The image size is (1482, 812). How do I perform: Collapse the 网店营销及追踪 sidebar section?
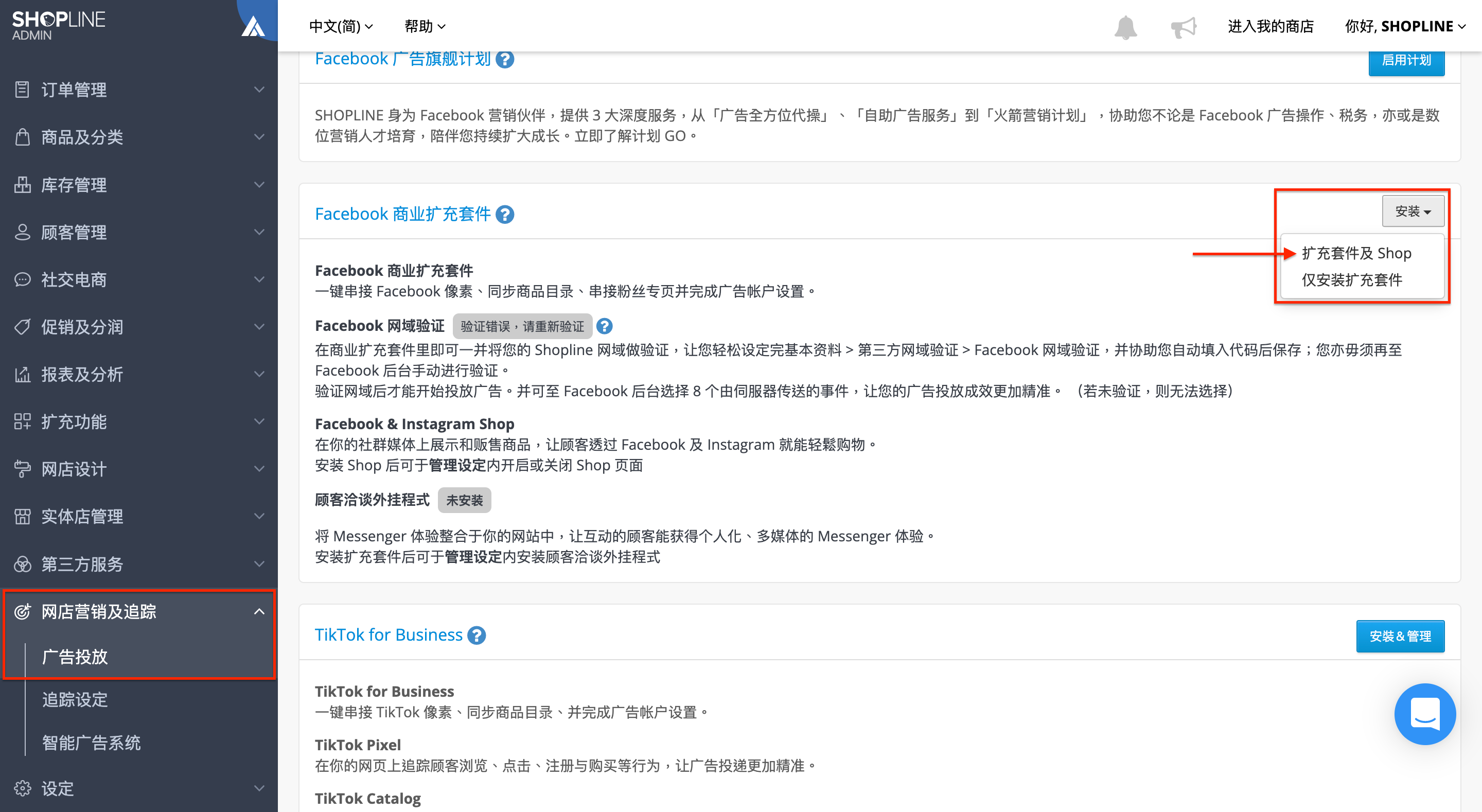138,612
